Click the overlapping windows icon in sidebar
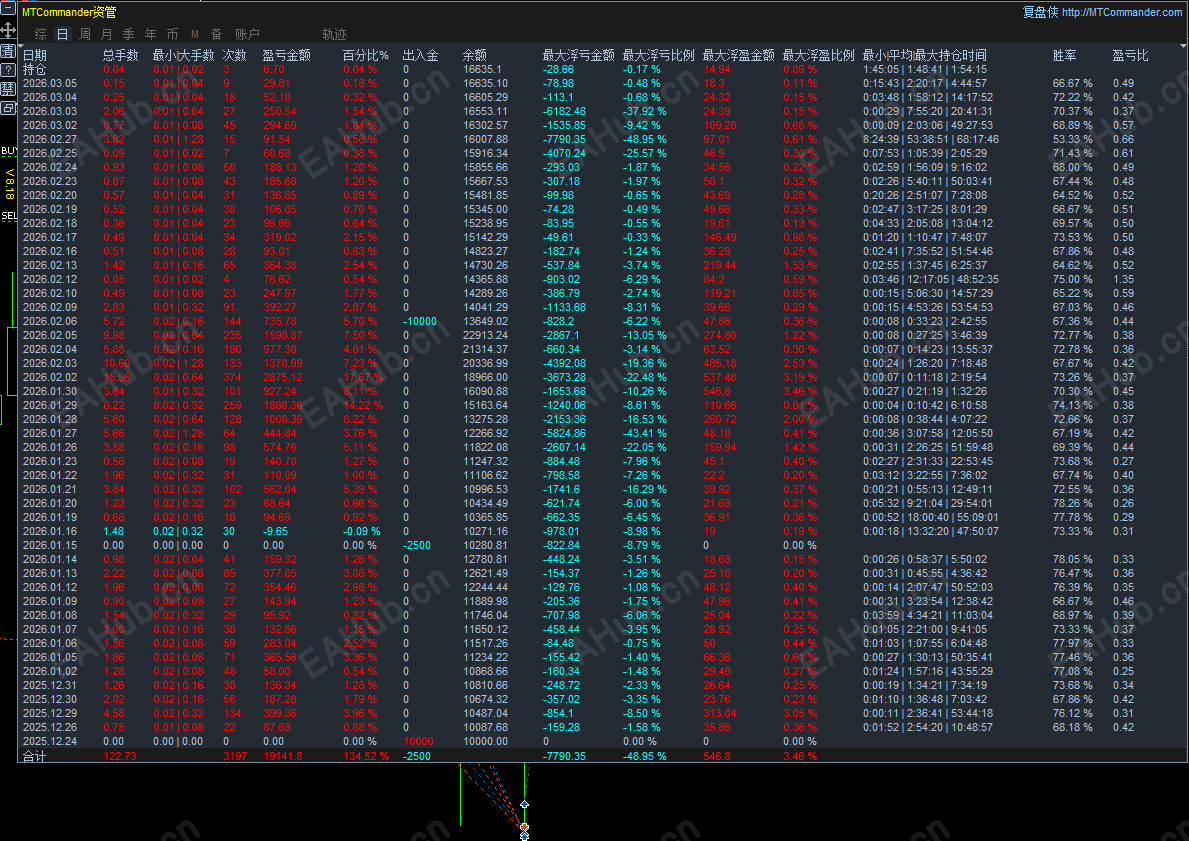This screenshot has width=1189, height=841. (8, 108)
